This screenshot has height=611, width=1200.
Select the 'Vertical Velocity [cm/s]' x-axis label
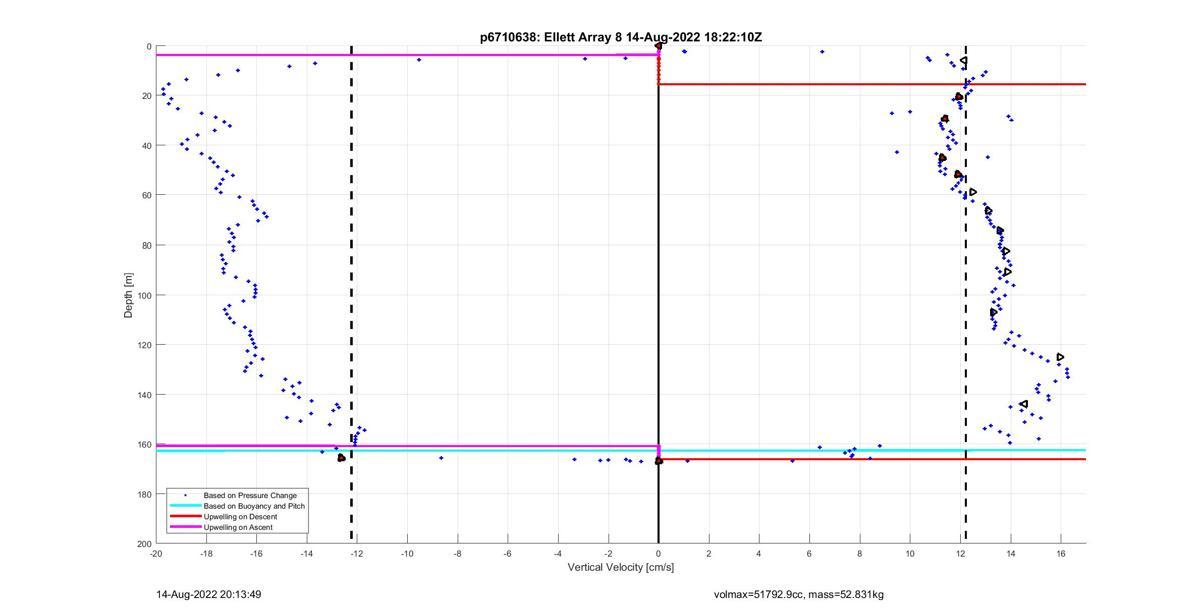621,568
